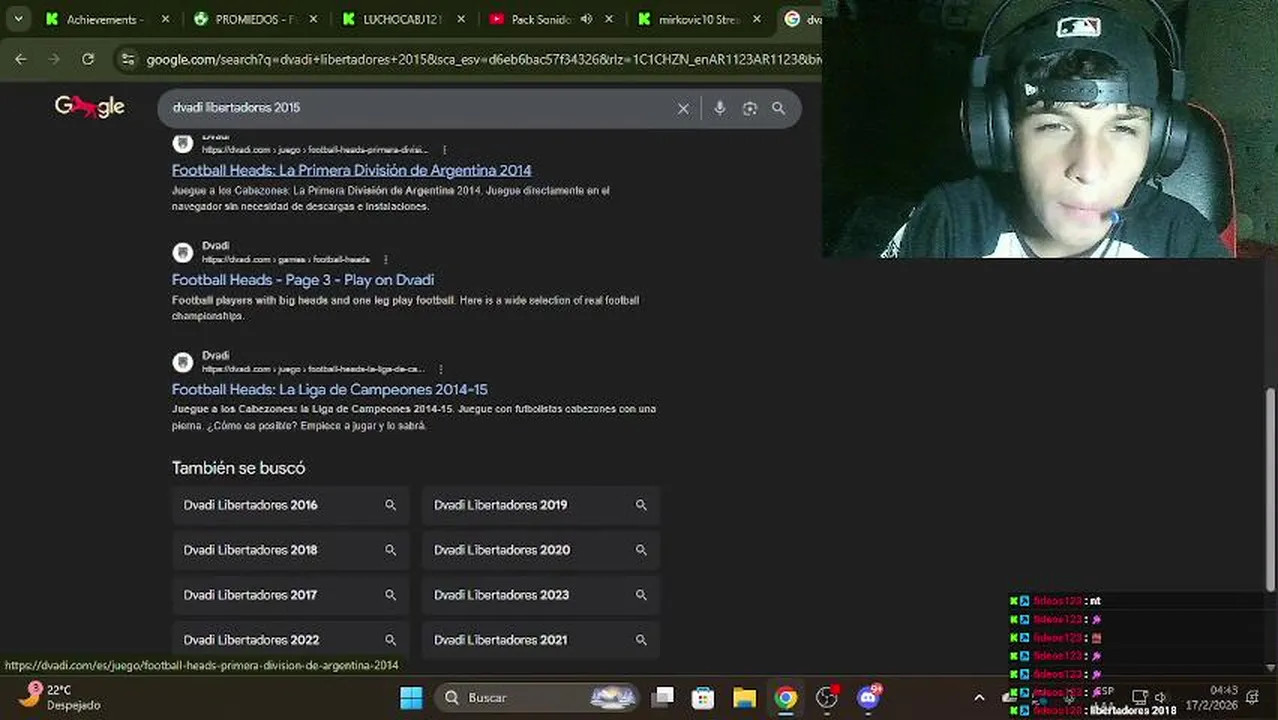This screenshot has width=1278, height=720.
Task: Close the Achievements tab
Action: 166,19
